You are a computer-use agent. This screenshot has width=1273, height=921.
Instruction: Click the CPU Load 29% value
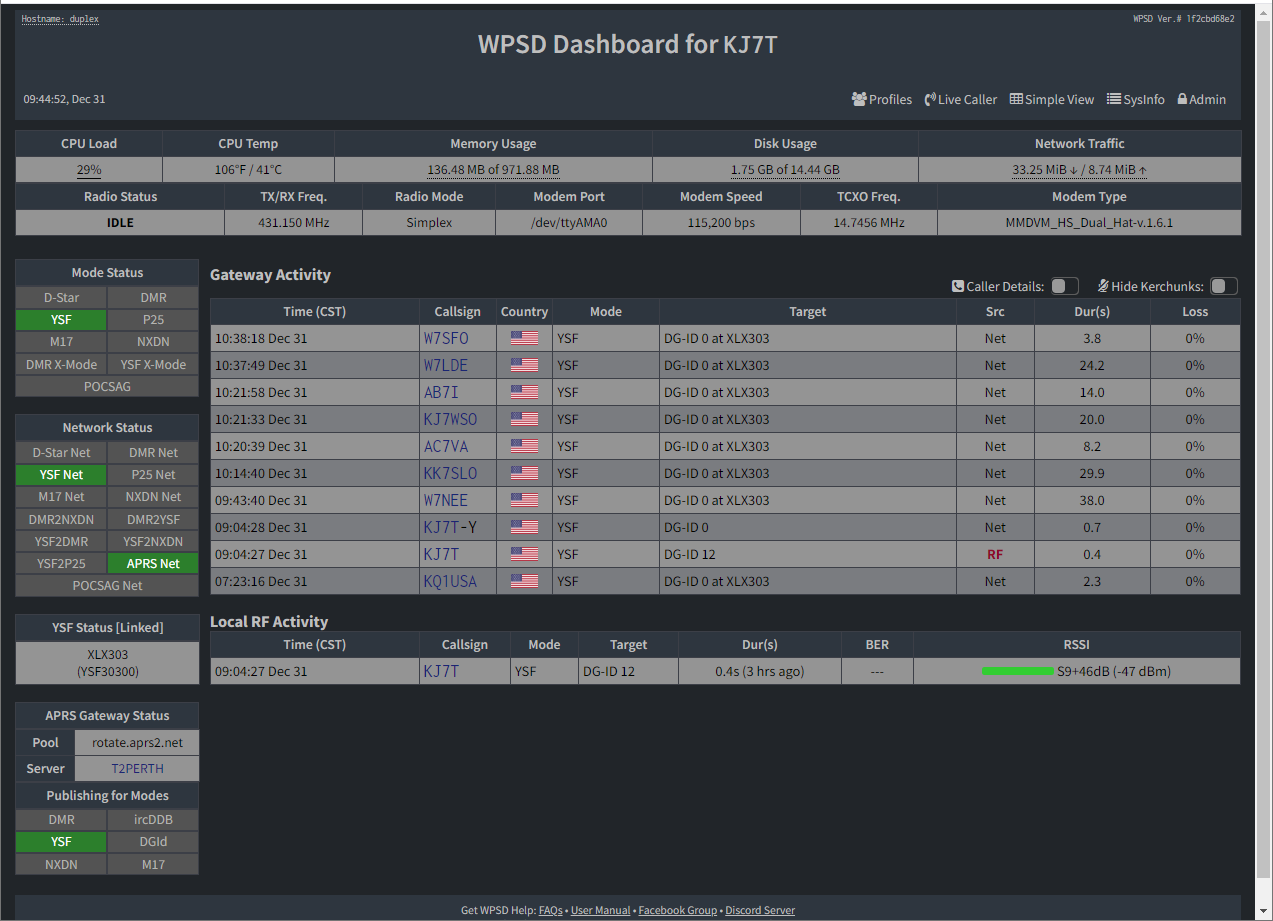pos(89,170)
